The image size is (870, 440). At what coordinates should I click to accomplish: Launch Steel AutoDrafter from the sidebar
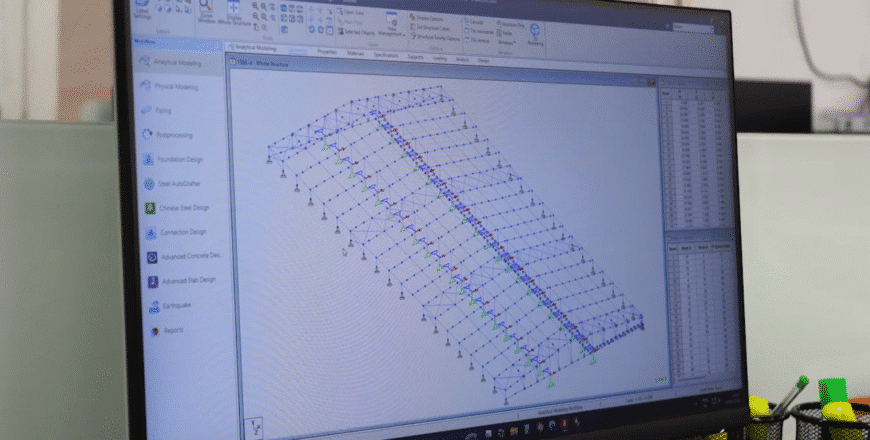tap(182, 184)
